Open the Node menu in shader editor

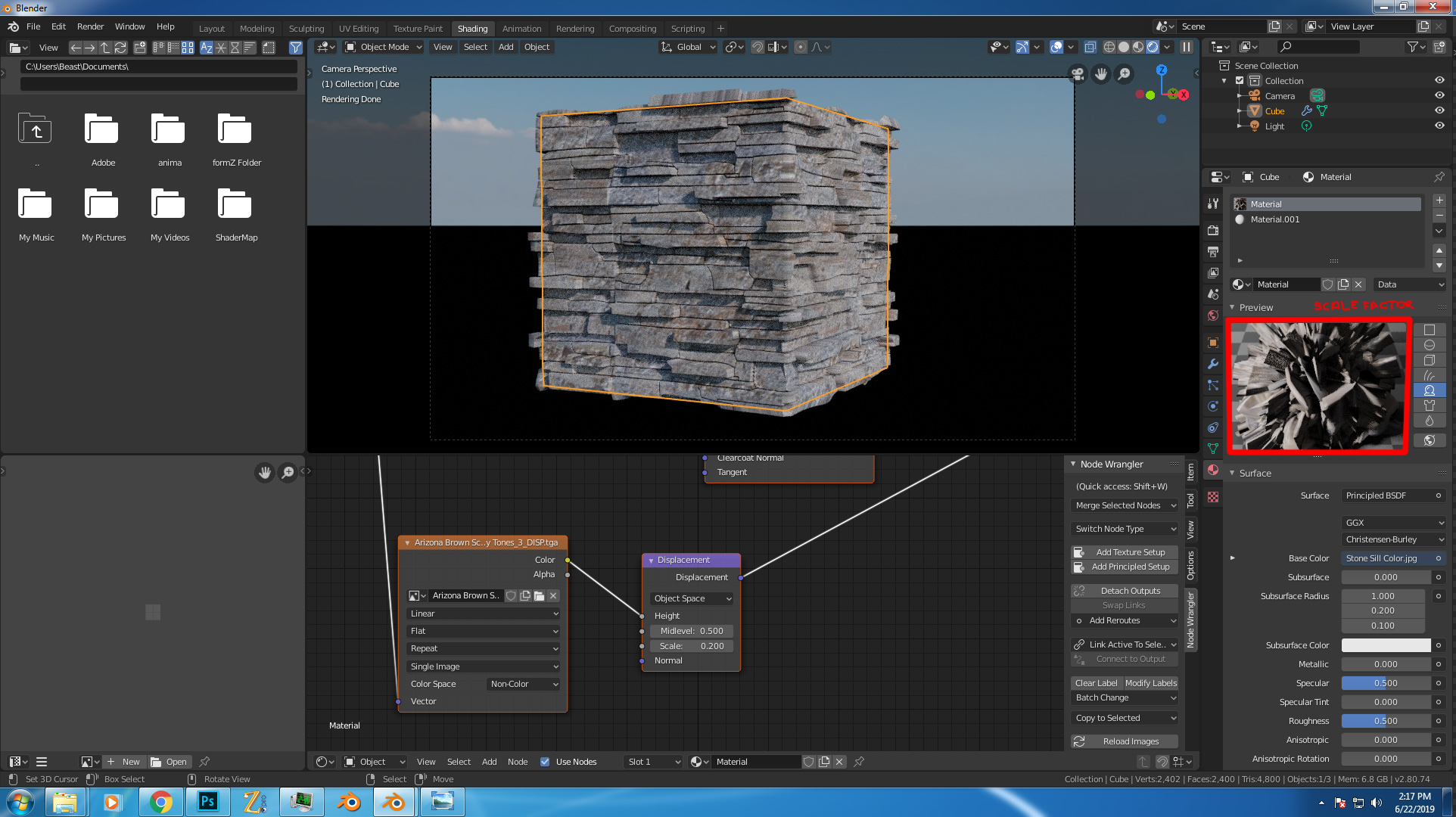[x=518, y=762]
